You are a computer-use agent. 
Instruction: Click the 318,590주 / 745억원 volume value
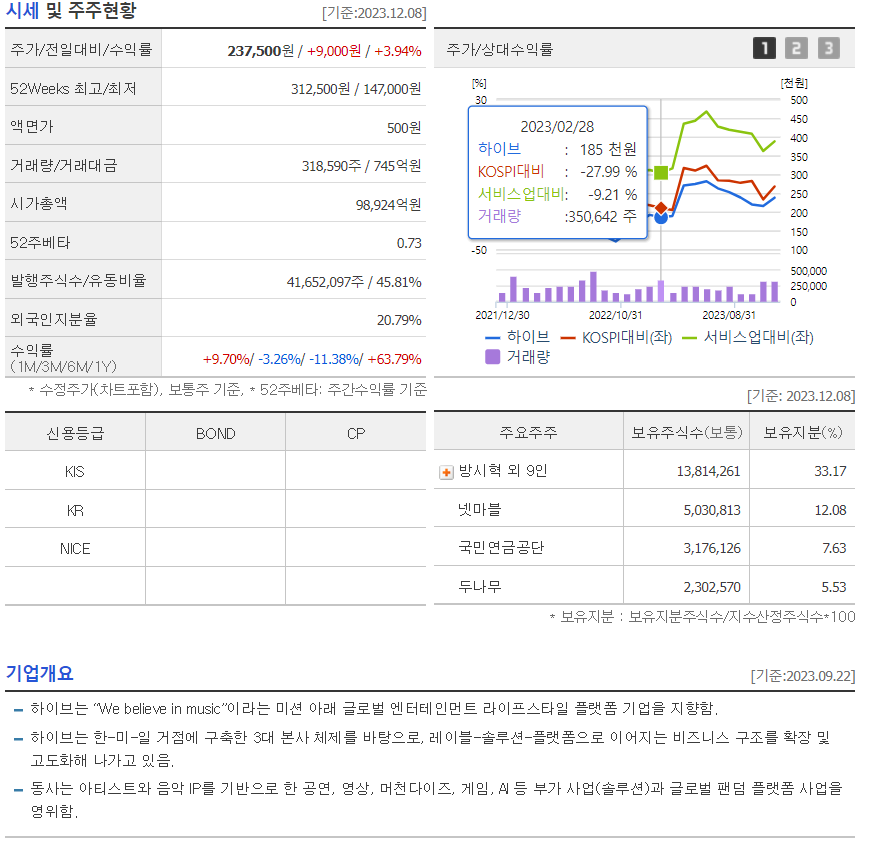pyautogui.click(x=362, y=166)
